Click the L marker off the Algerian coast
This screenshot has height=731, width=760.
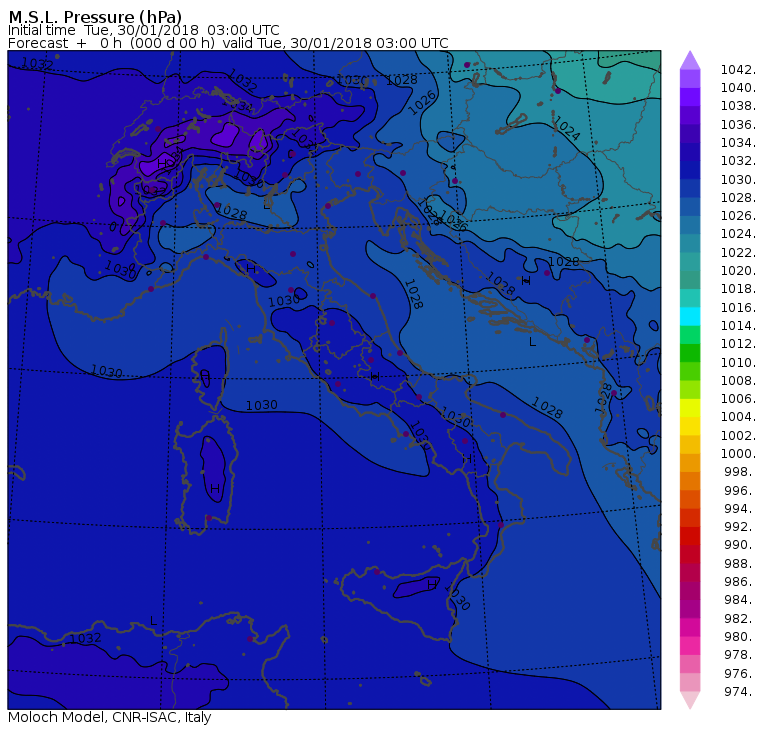click(153, 621)
